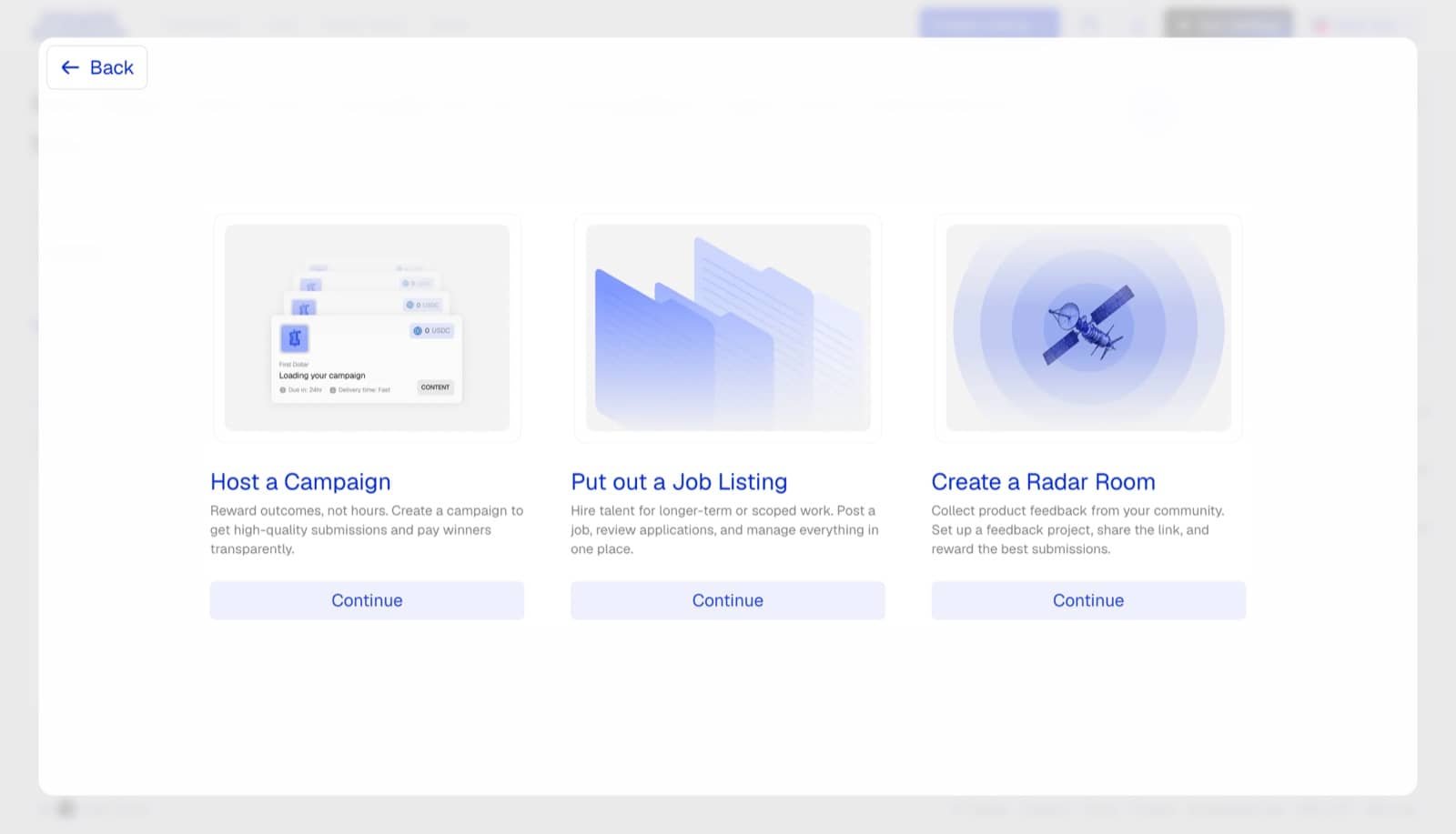This screenshot has width=1456, height=834.
Task: Continue with Create a Radar Room
Action: [x=1088, y=600]
